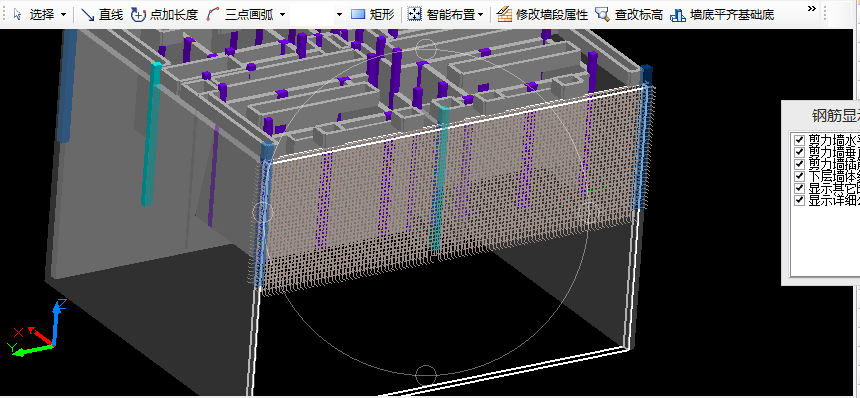
Task: Disable the 显示详细 checkbox
Action: [799, 200]
